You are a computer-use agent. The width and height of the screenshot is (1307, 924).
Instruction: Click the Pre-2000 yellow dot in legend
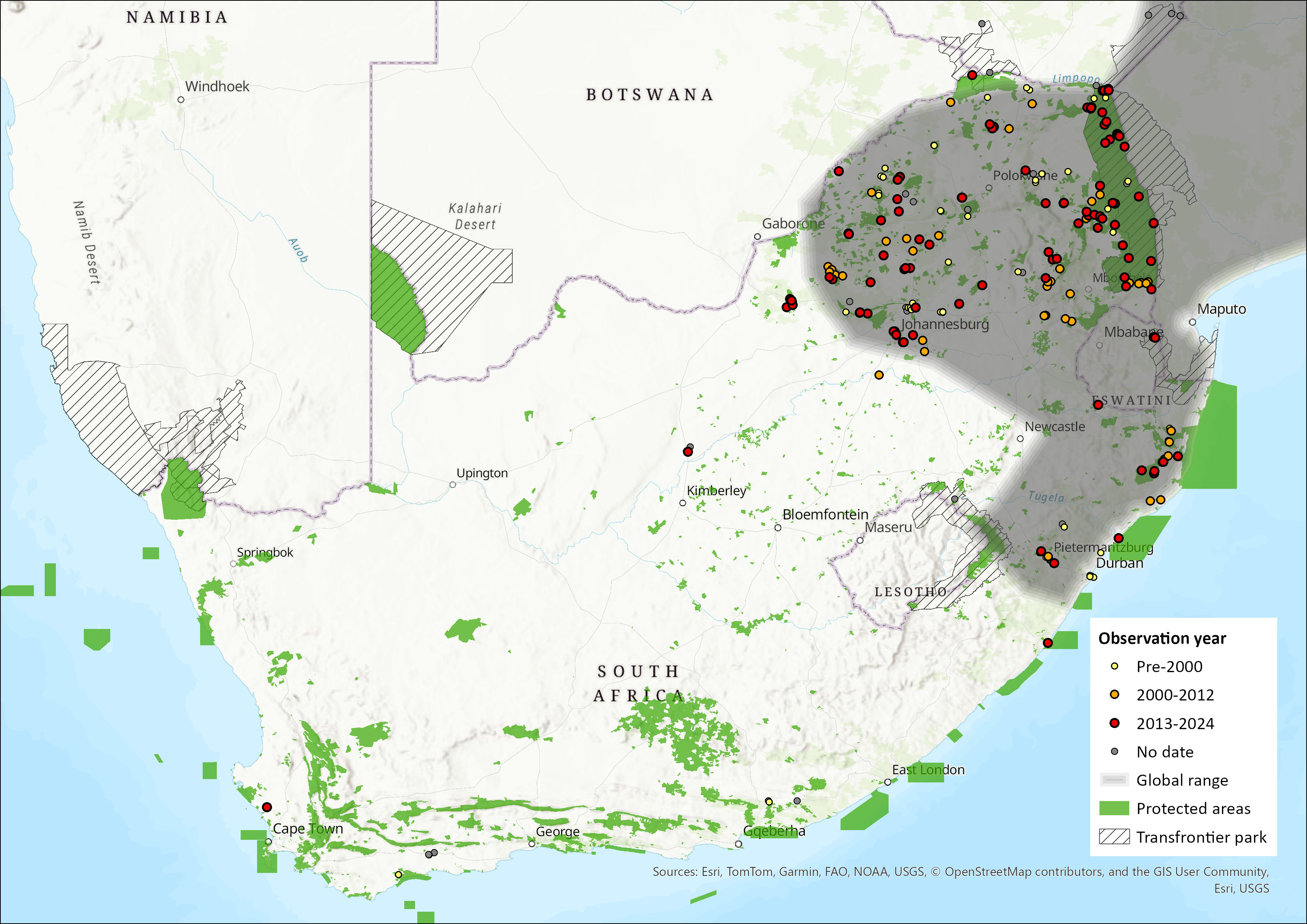click(1115, 666)
